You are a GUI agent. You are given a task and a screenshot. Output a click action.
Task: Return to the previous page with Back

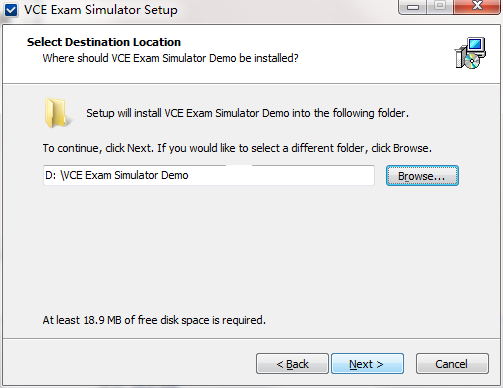coord(292,364)
